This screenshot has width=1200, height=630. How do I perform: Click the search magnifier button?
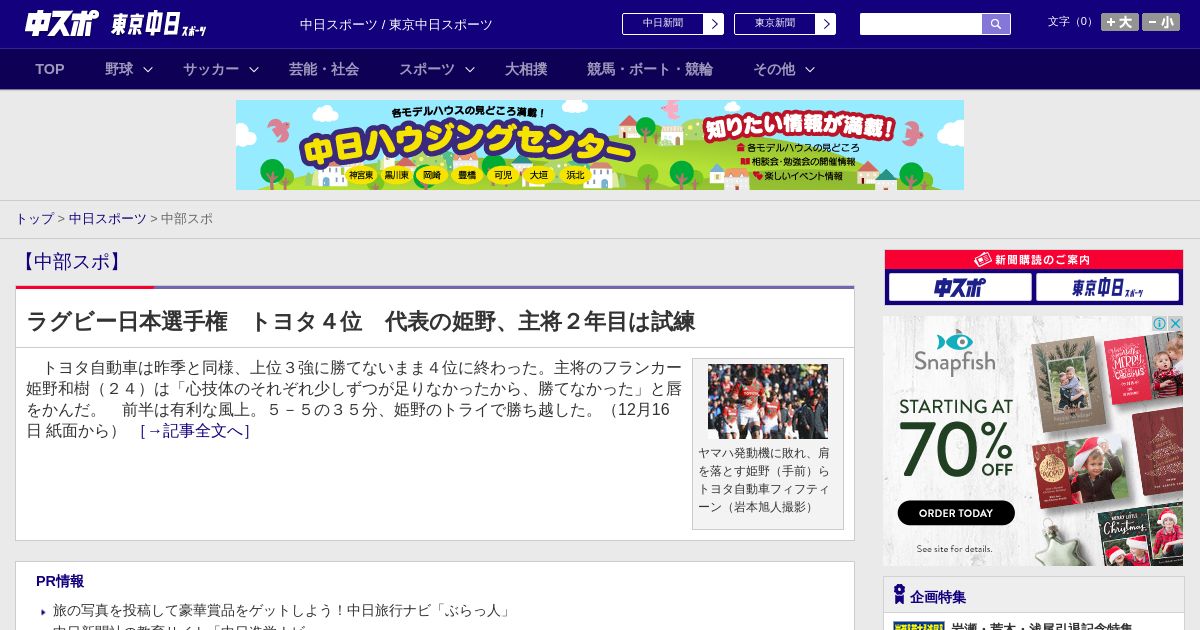pyautogui.click(x=996, y=24)
